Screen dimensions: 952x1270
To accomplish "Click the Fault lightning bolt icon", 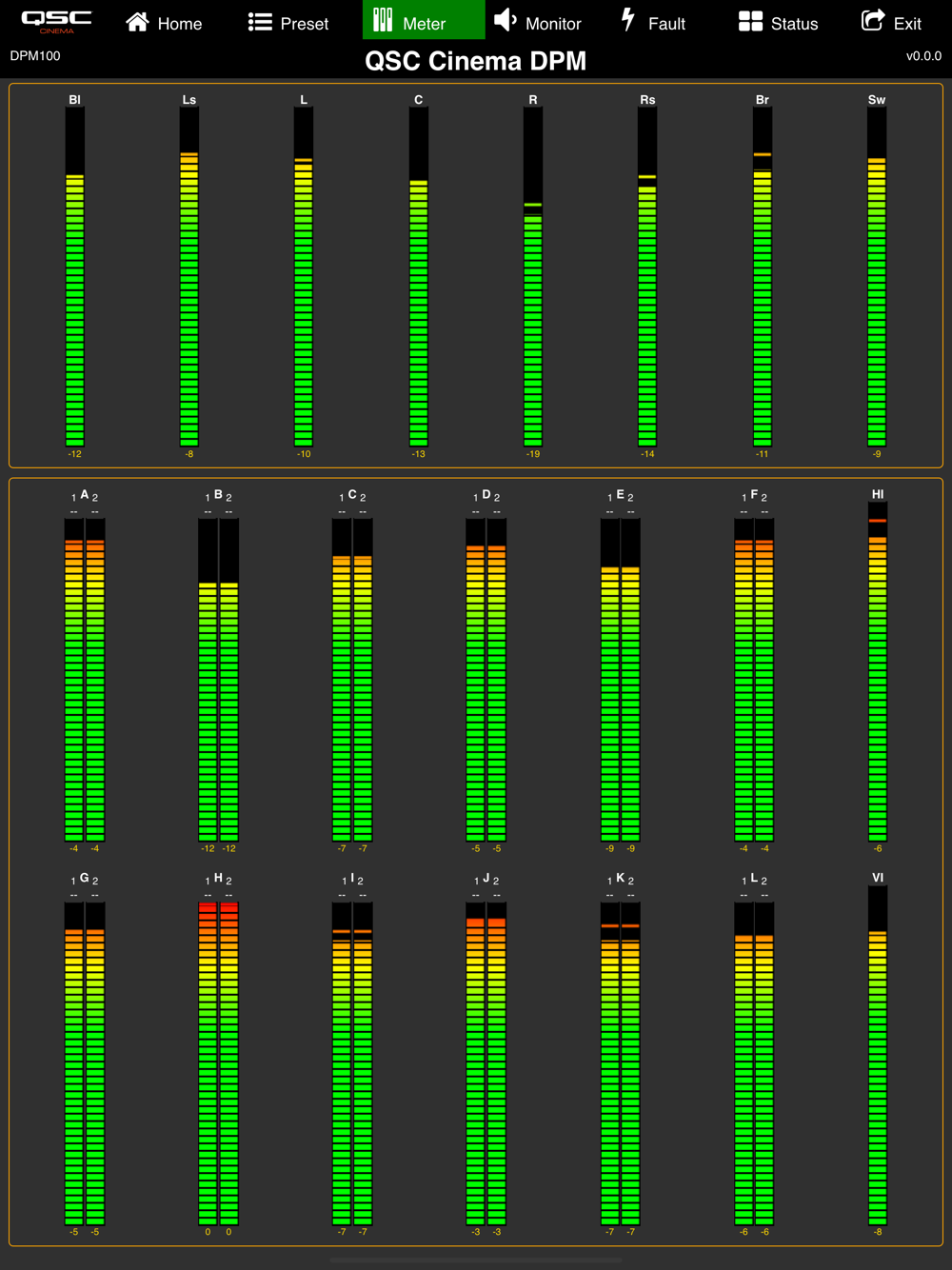I will [x=628, y=20].
